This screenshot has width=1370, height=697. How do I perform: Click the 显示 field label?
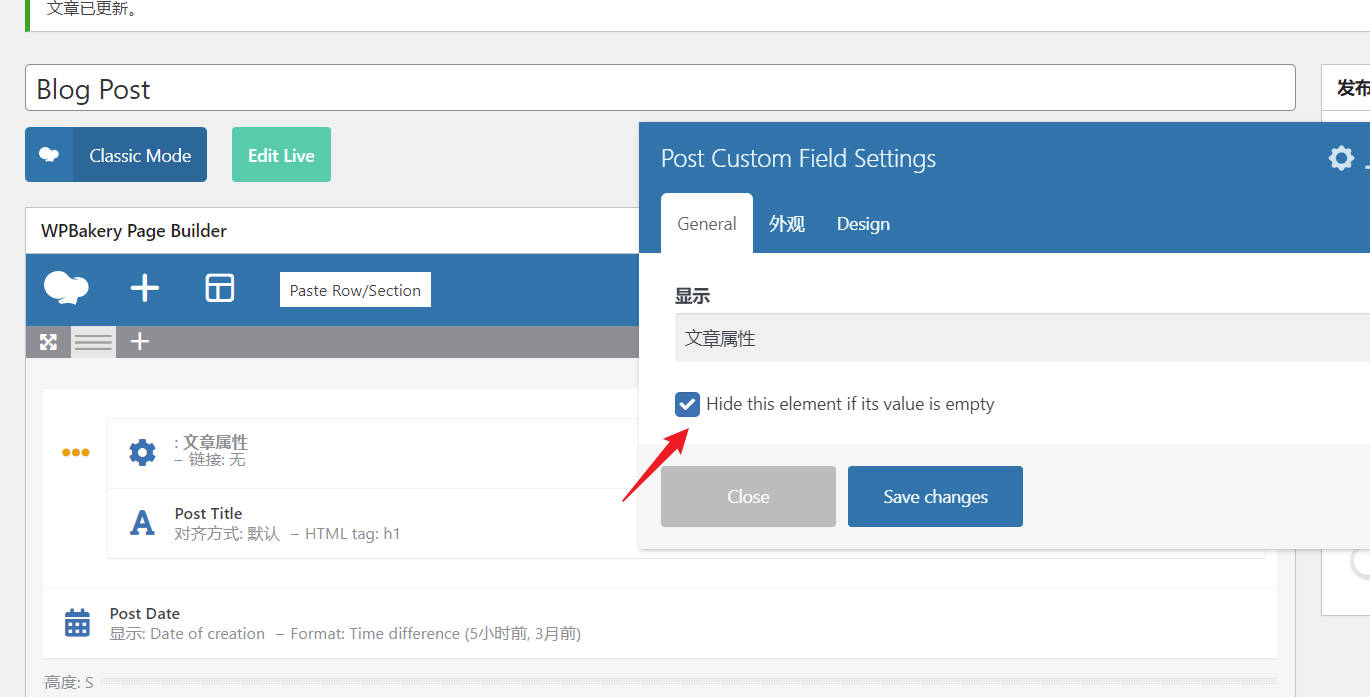[692, 296]
